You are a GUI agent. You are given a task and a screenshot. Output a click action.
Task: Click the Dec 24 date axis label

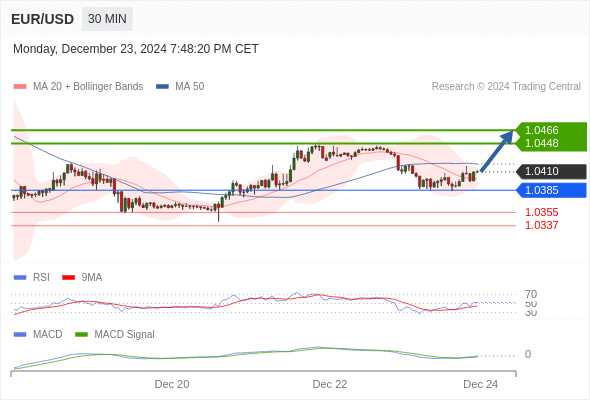481,384
